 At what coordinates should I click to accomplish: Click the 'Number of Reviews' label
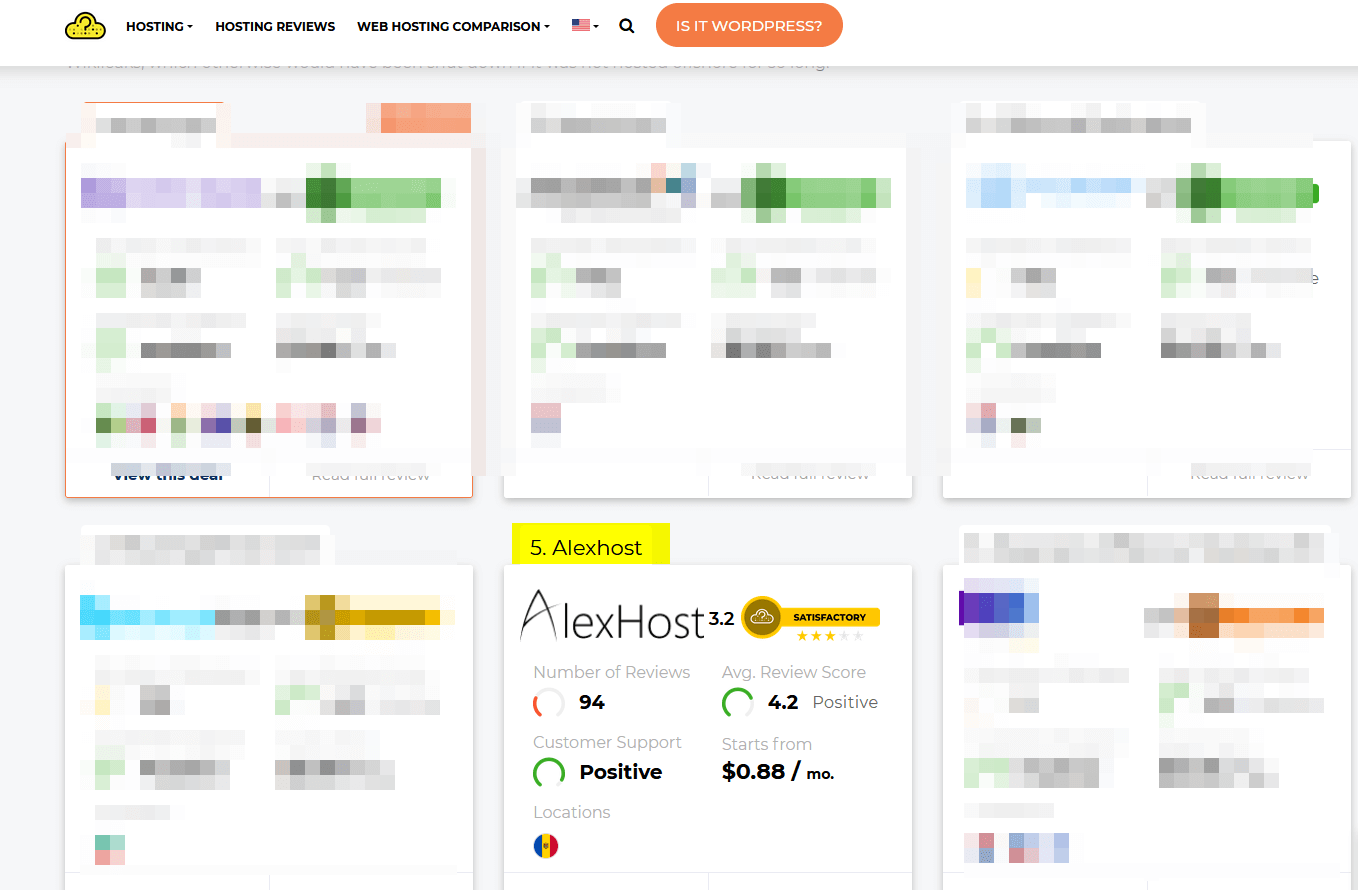(x=612, y=672)
